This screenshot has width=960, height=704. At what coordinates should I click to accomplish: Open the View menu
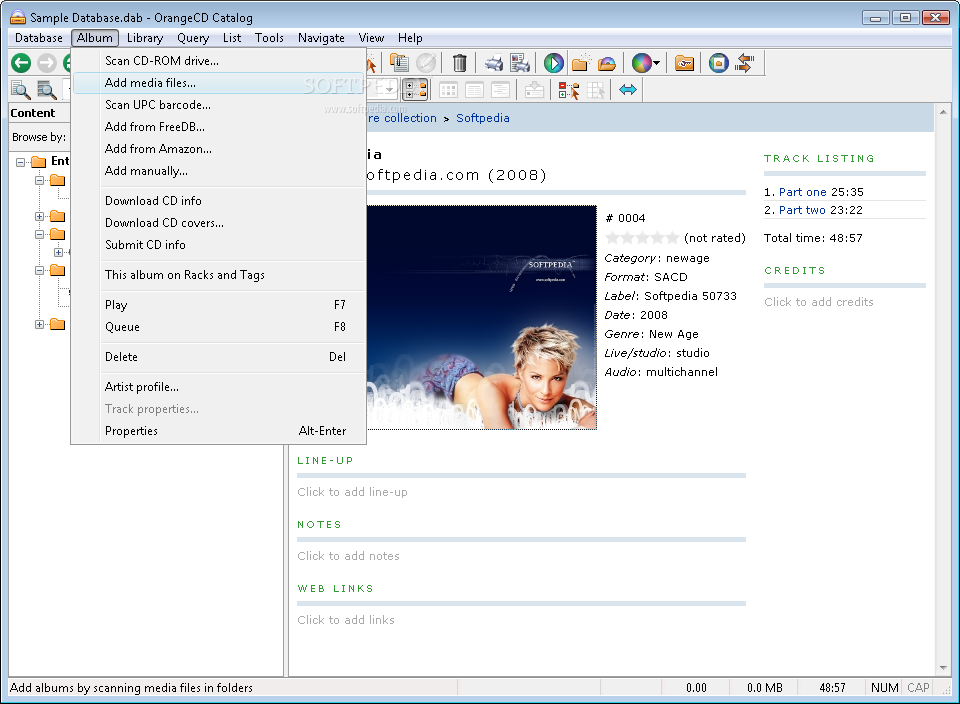point(371,38)
